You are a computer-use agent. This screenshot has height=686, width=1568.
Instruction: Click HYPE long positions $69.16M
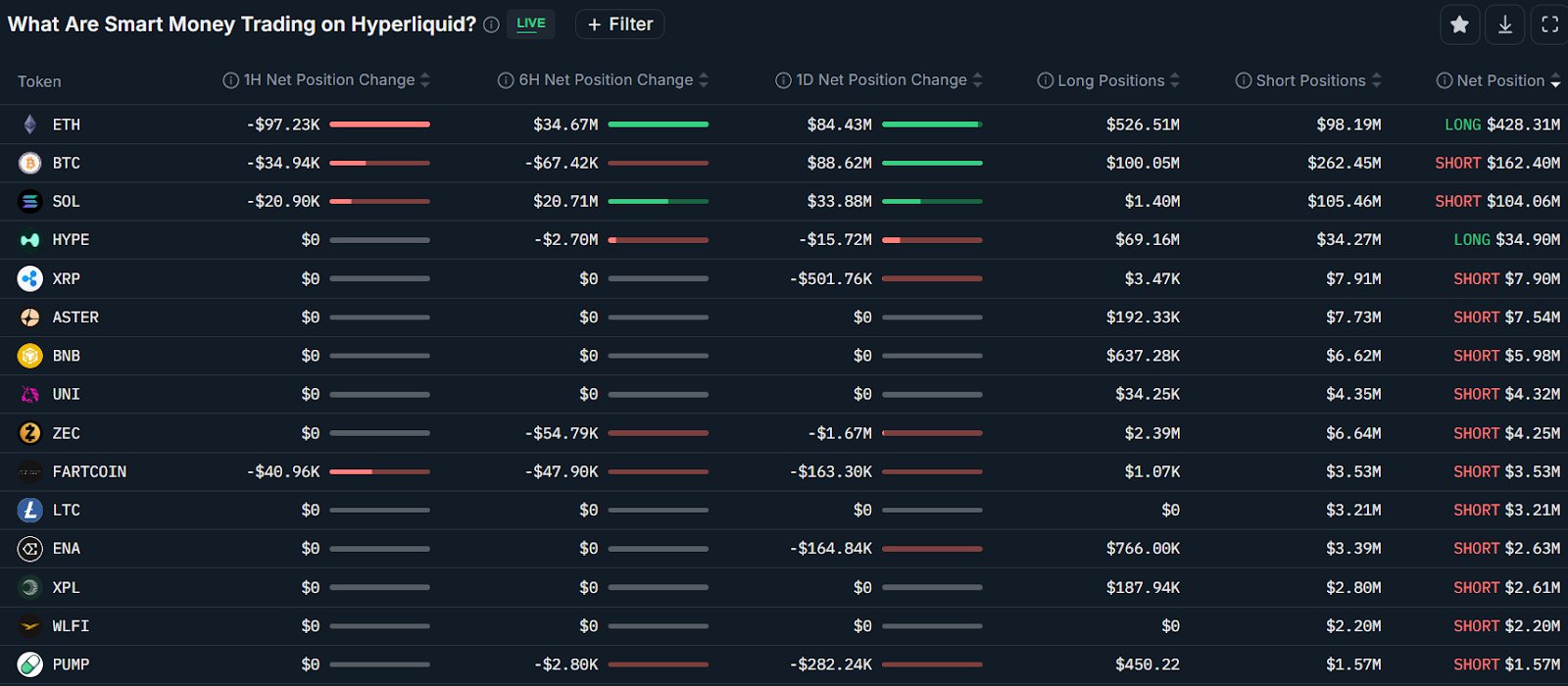[1148, 240]
